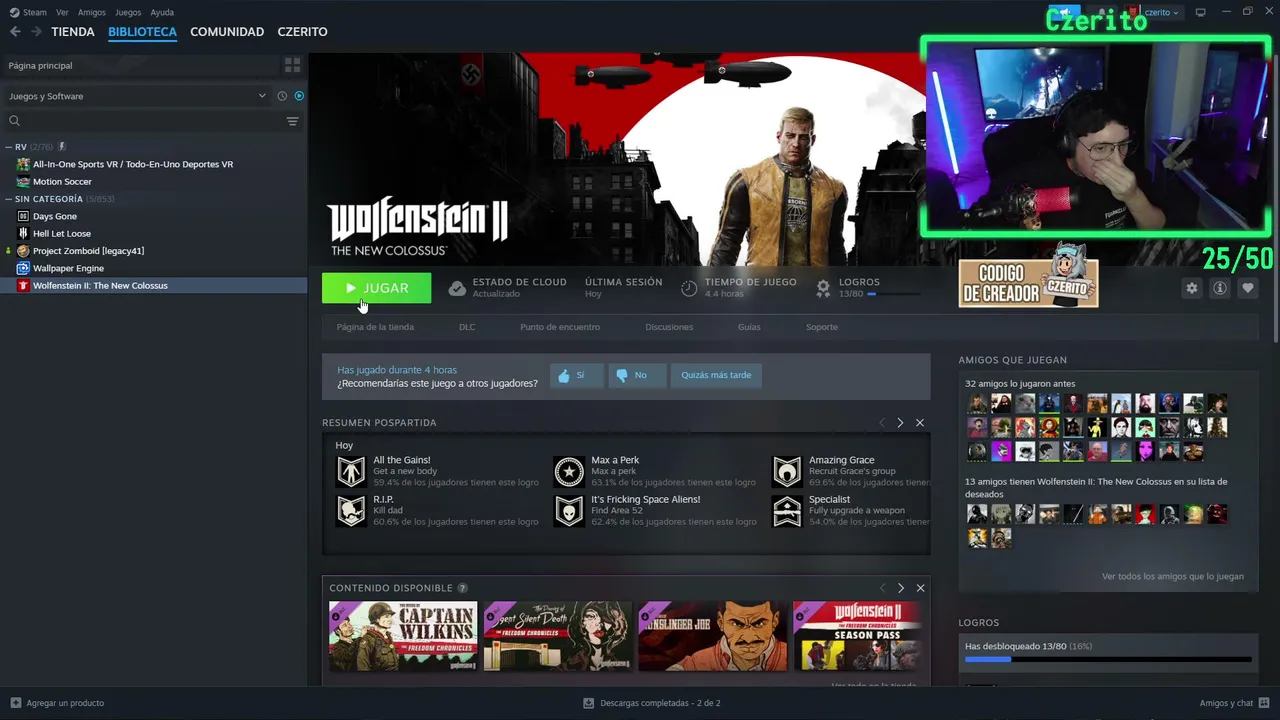This screenshot has height=720, width=1280.
Task: Show next available content page
Action: 900,588
